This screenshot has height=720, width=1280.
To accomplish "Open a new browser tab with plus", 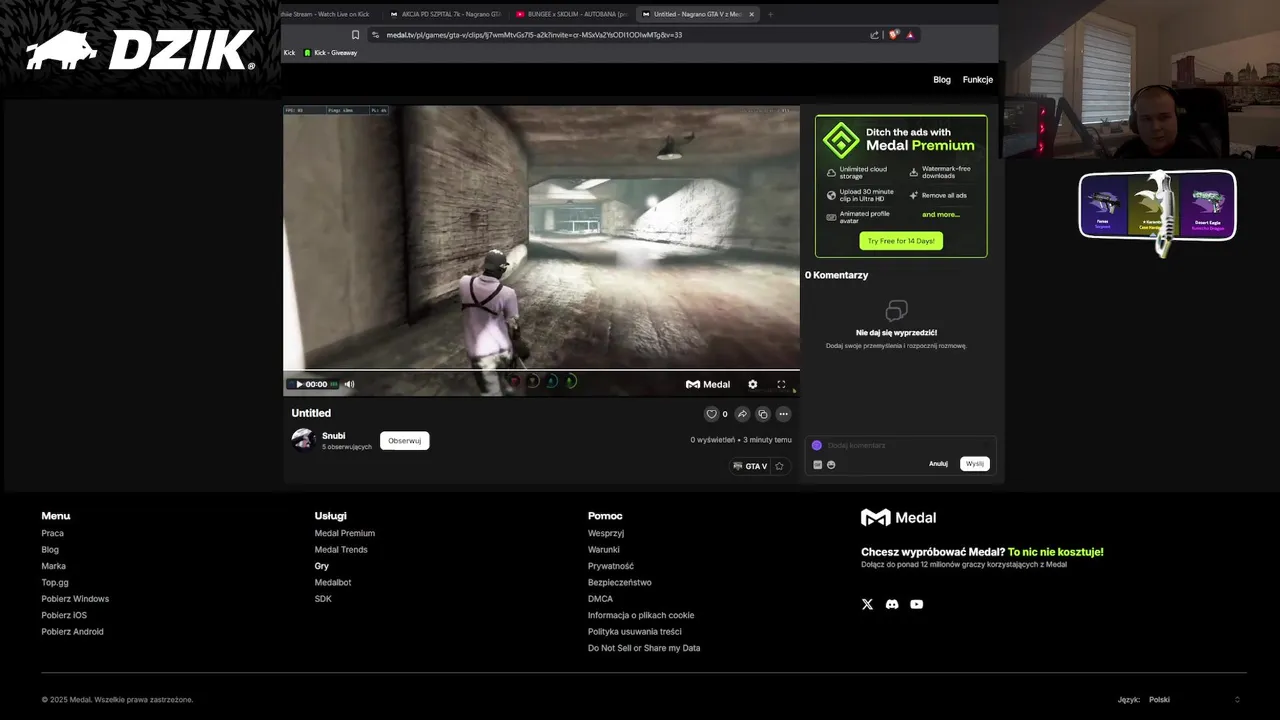I will [771, 14].
